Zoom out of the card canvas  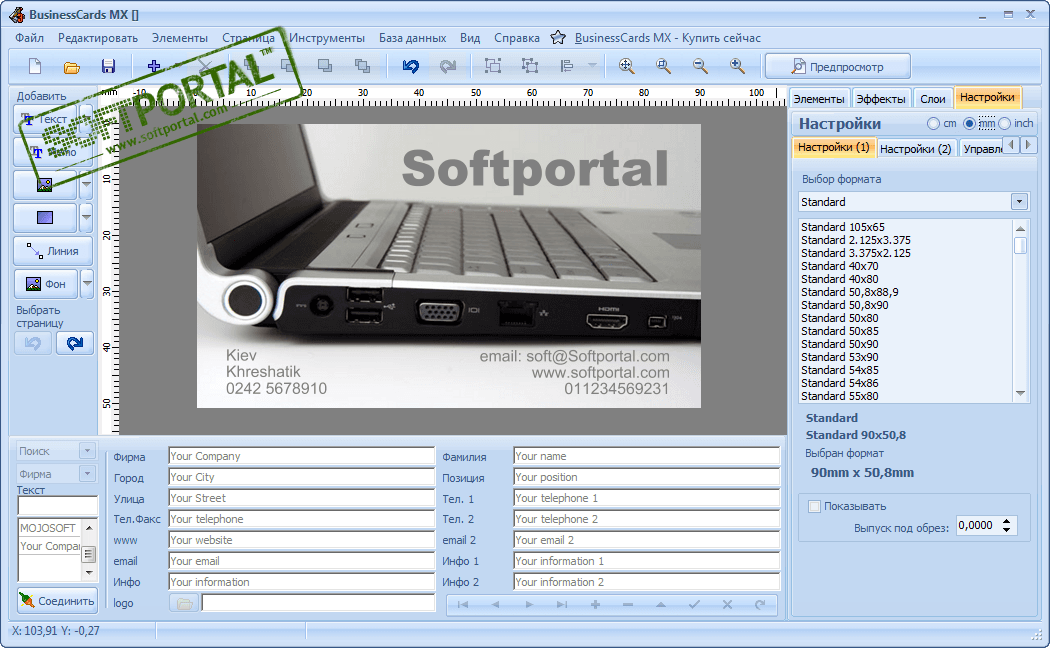click(700, 66)
